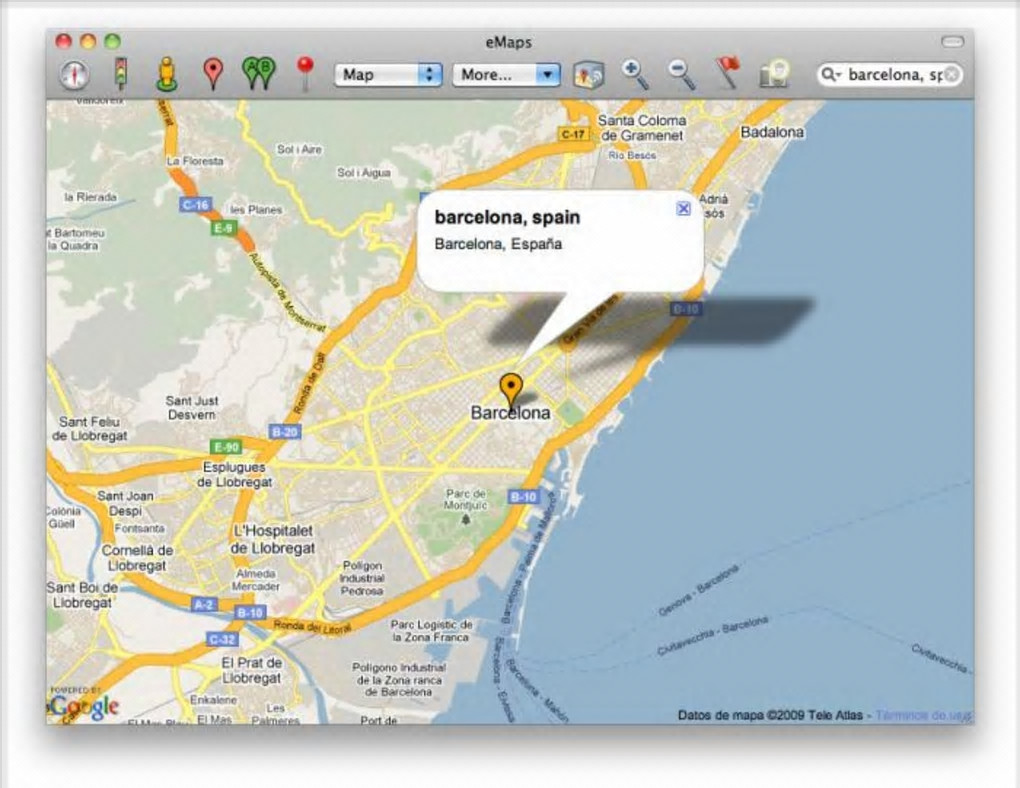Click the Sant Just Desvern label
This screenshot has height=788, width=1020.
[192, 408]
